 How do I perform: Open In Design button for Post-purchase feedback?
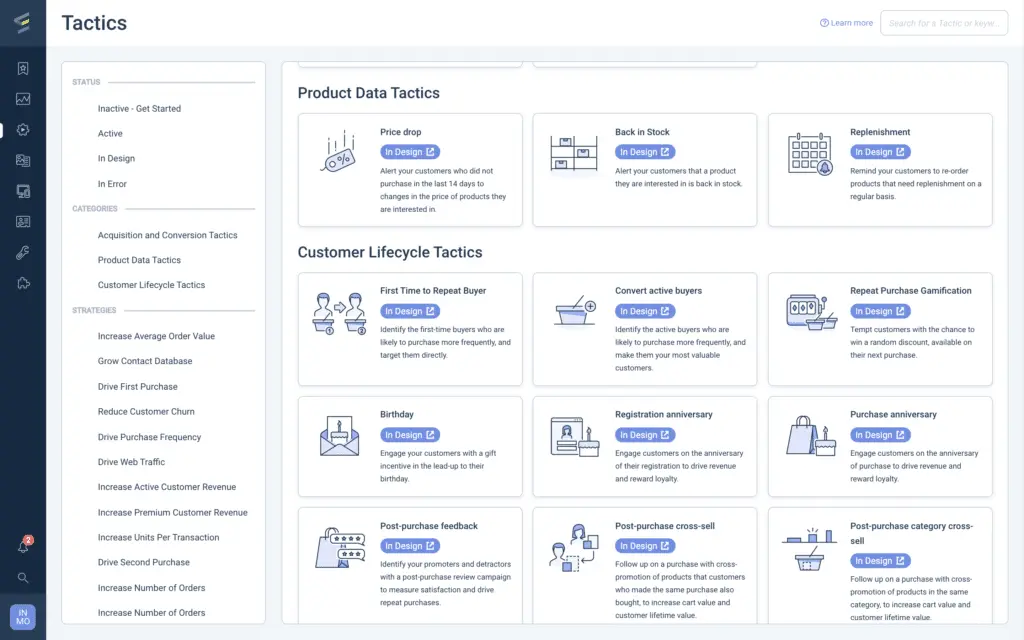click(410, 546)
